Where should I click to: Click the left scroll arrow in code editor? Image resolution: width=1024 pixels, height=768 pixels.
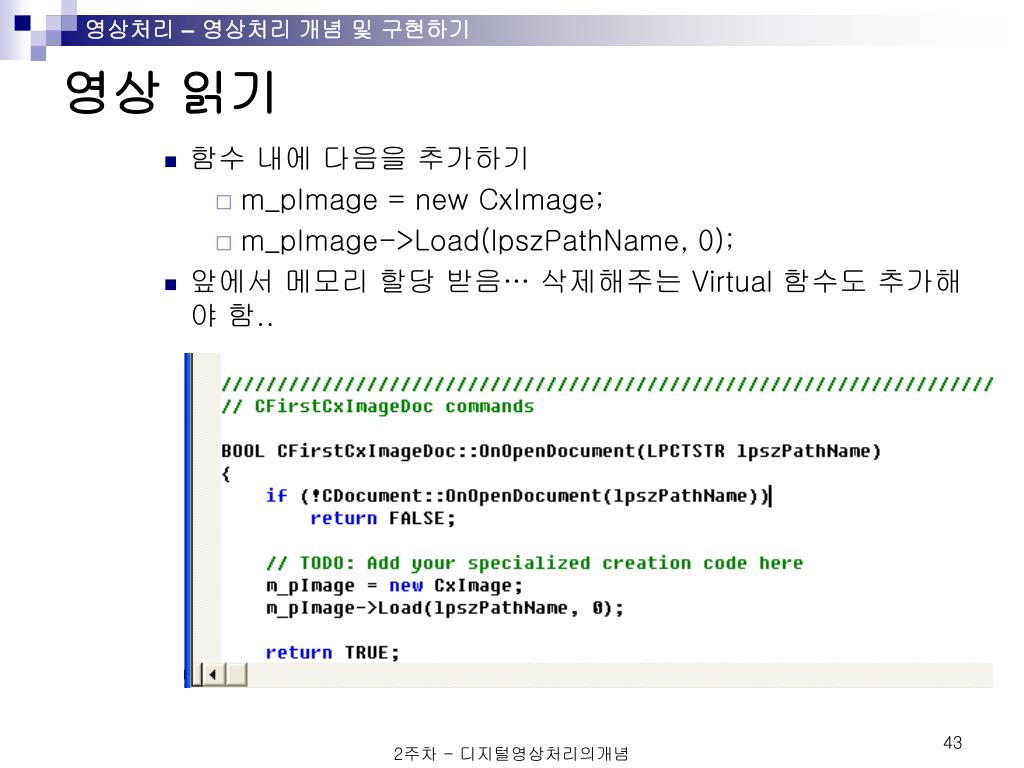tap(213, 675)
